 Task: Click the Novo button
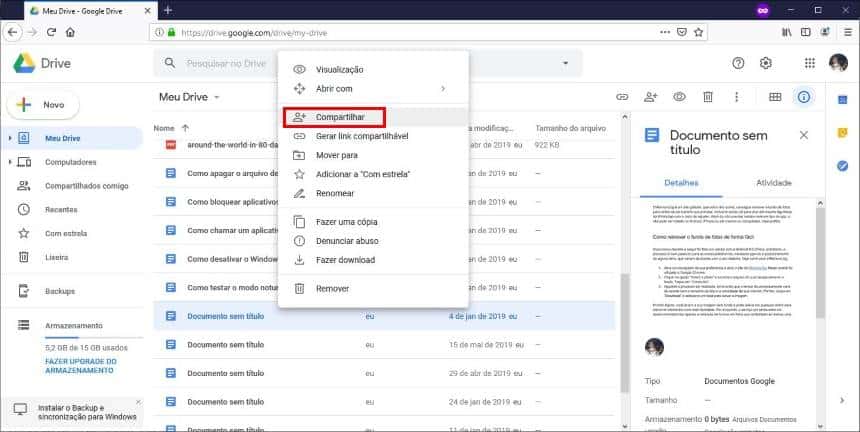pos(43,105)
